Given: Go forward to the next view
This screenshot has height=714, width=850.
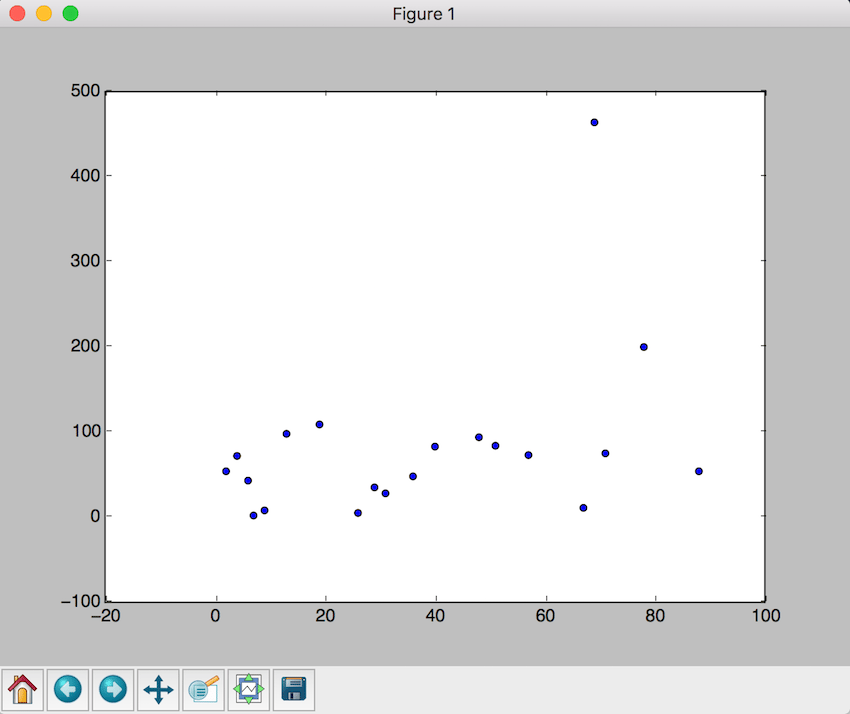Looking at the screenshot, I should coord(113,690).
